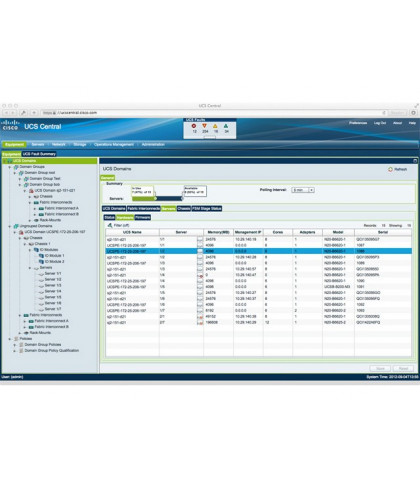Click the Domain Group root icon
This screenshot has height=487, width=420.
point(21,173)
